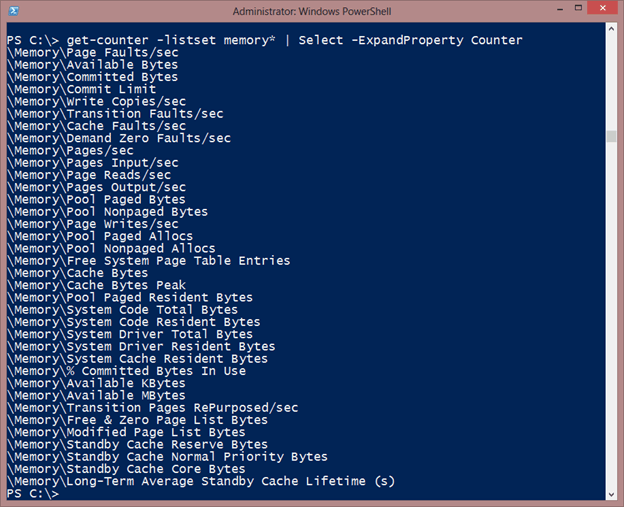Click the Long-Term Average Standby Cache Lifetime line
Image resolution: width=624 pixels, height=507 pixels.
[201, 481]
